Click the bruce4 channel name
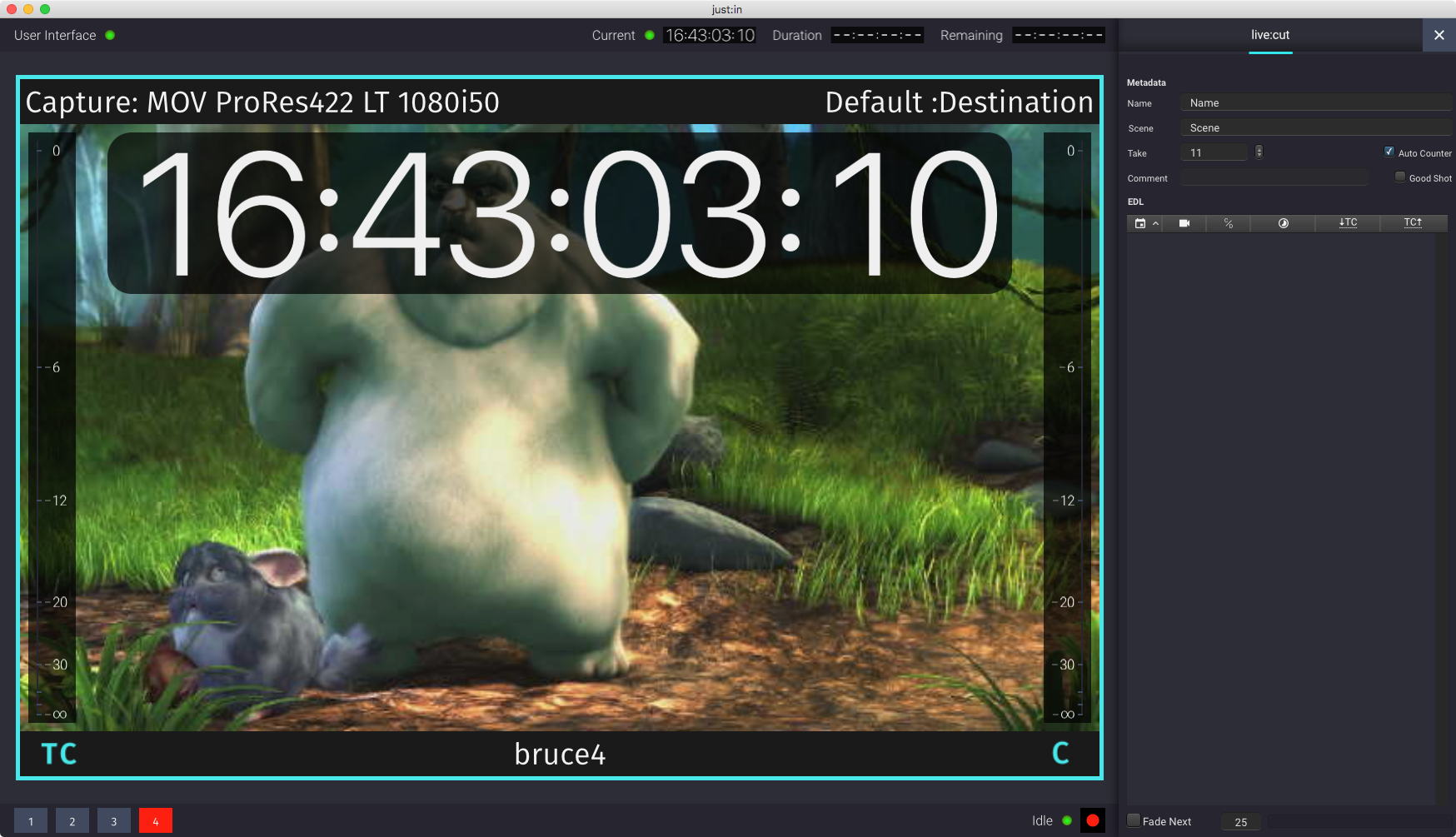 (x=560, y=754)
